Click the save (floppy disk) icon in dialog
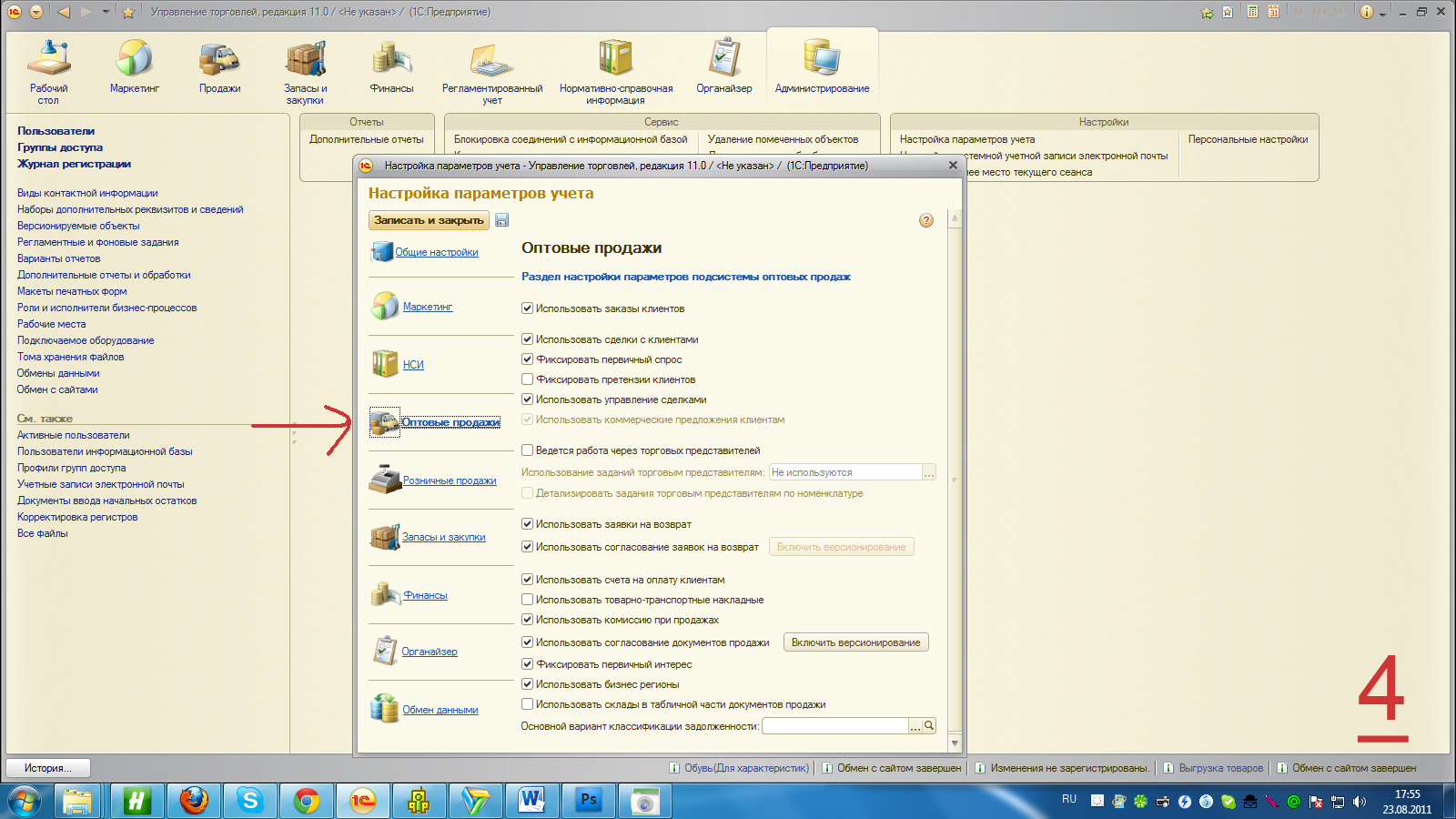Viewport: 1456px width, 819px height. pos(502,220)
